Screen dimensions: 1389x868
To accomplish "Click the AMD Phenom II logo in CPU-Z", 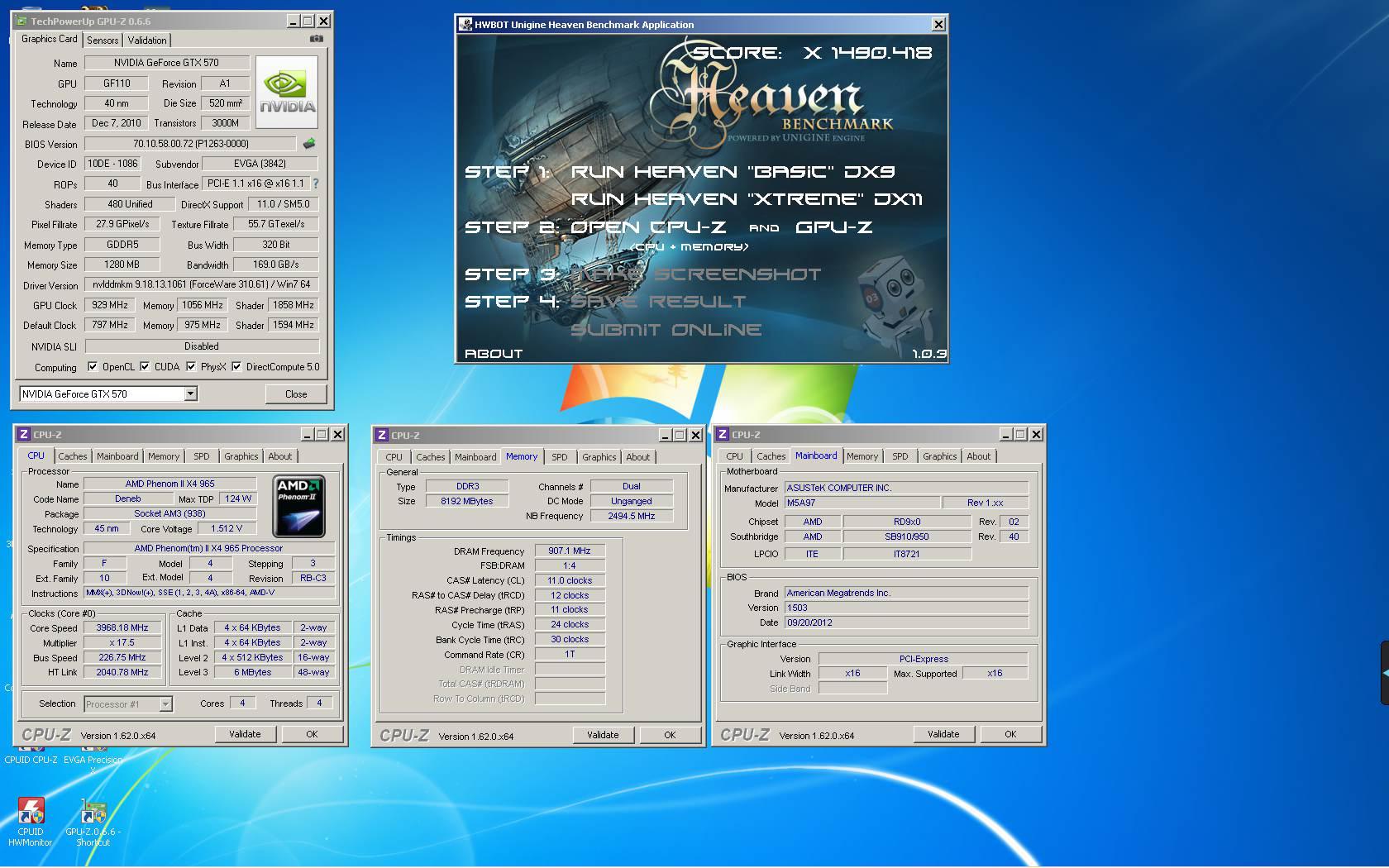I will [x=298, y=507].
